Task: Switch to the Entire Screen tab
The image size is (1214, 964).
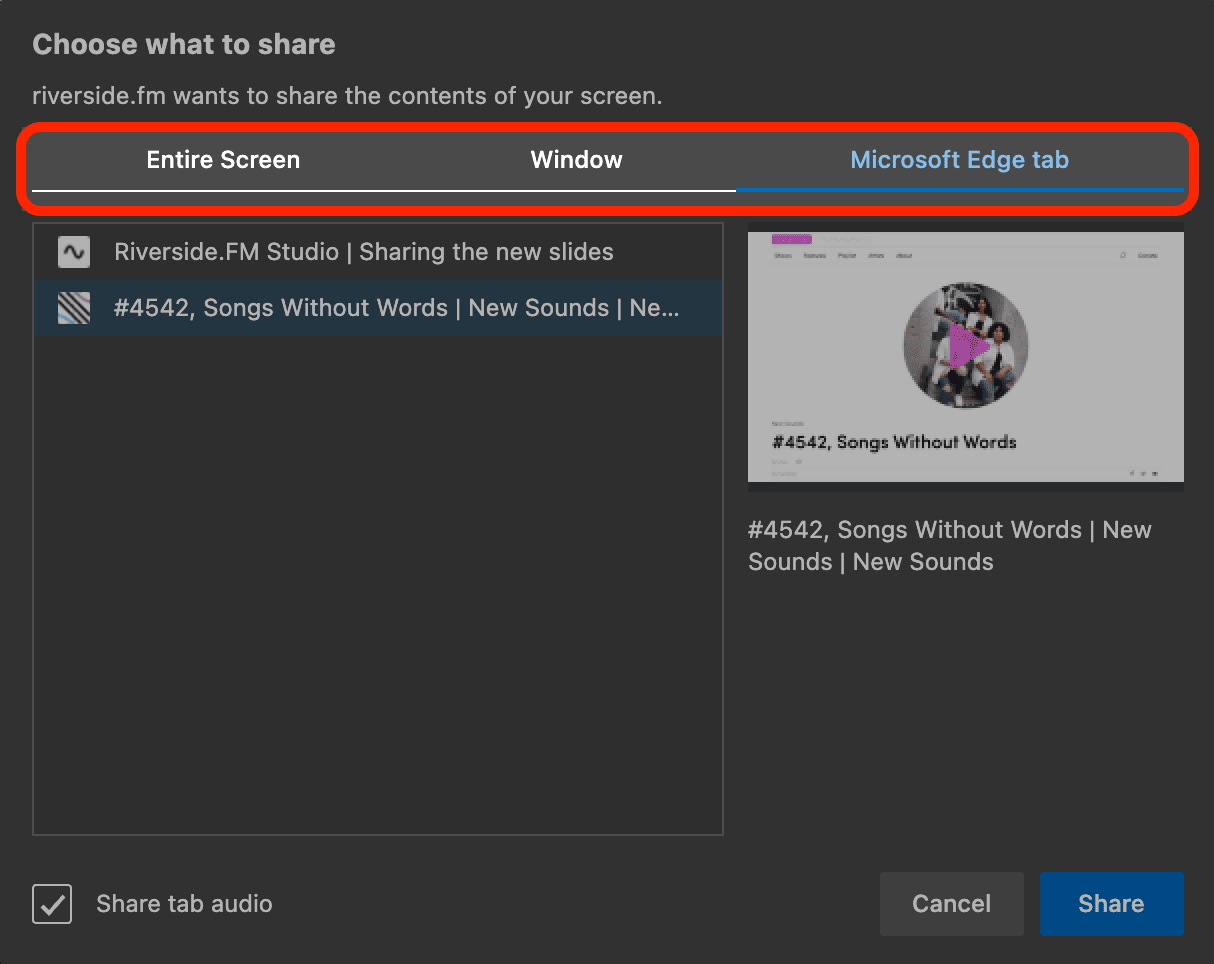Action: click(223, 160)
